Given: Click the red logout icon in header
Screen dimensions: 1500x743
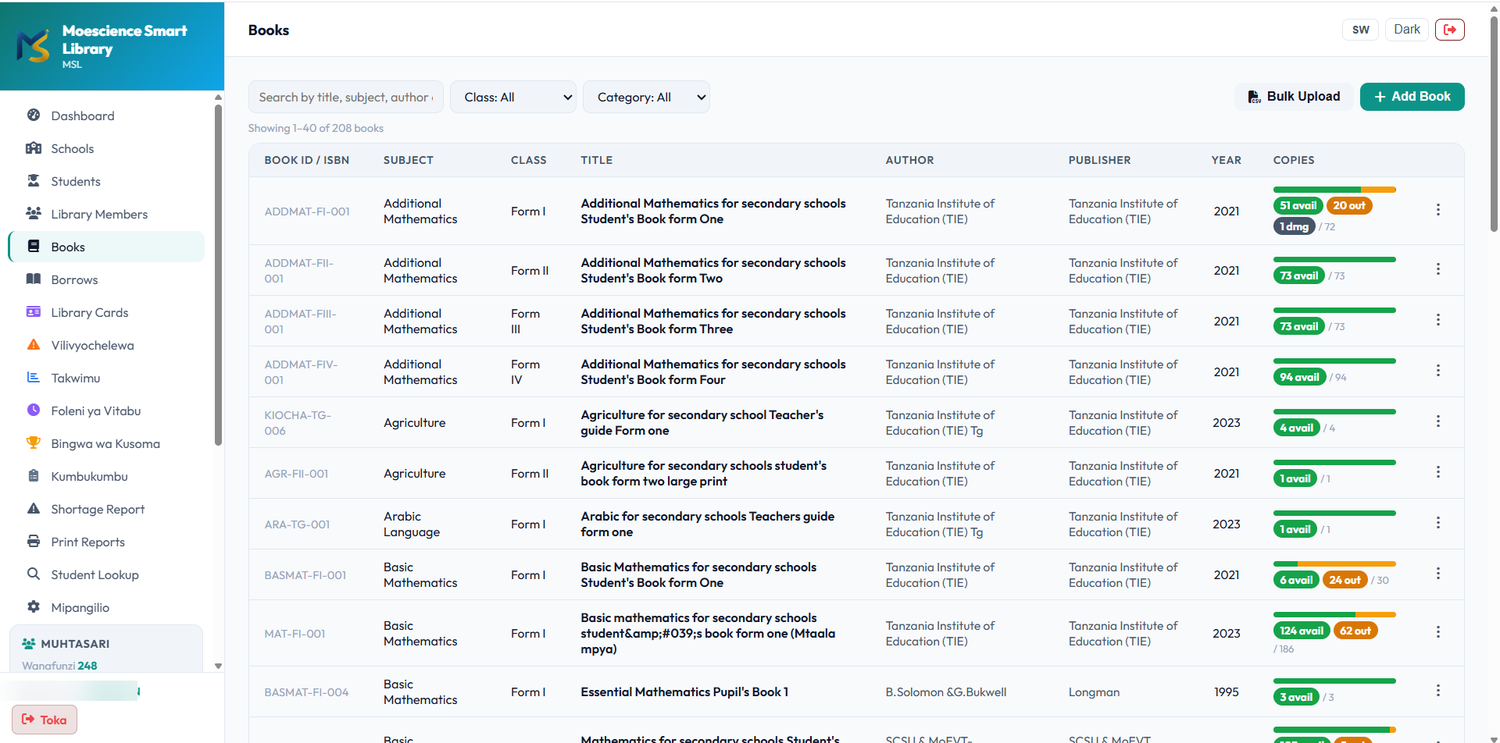Looking at the screenshot, I should [x=1450, y=30].
